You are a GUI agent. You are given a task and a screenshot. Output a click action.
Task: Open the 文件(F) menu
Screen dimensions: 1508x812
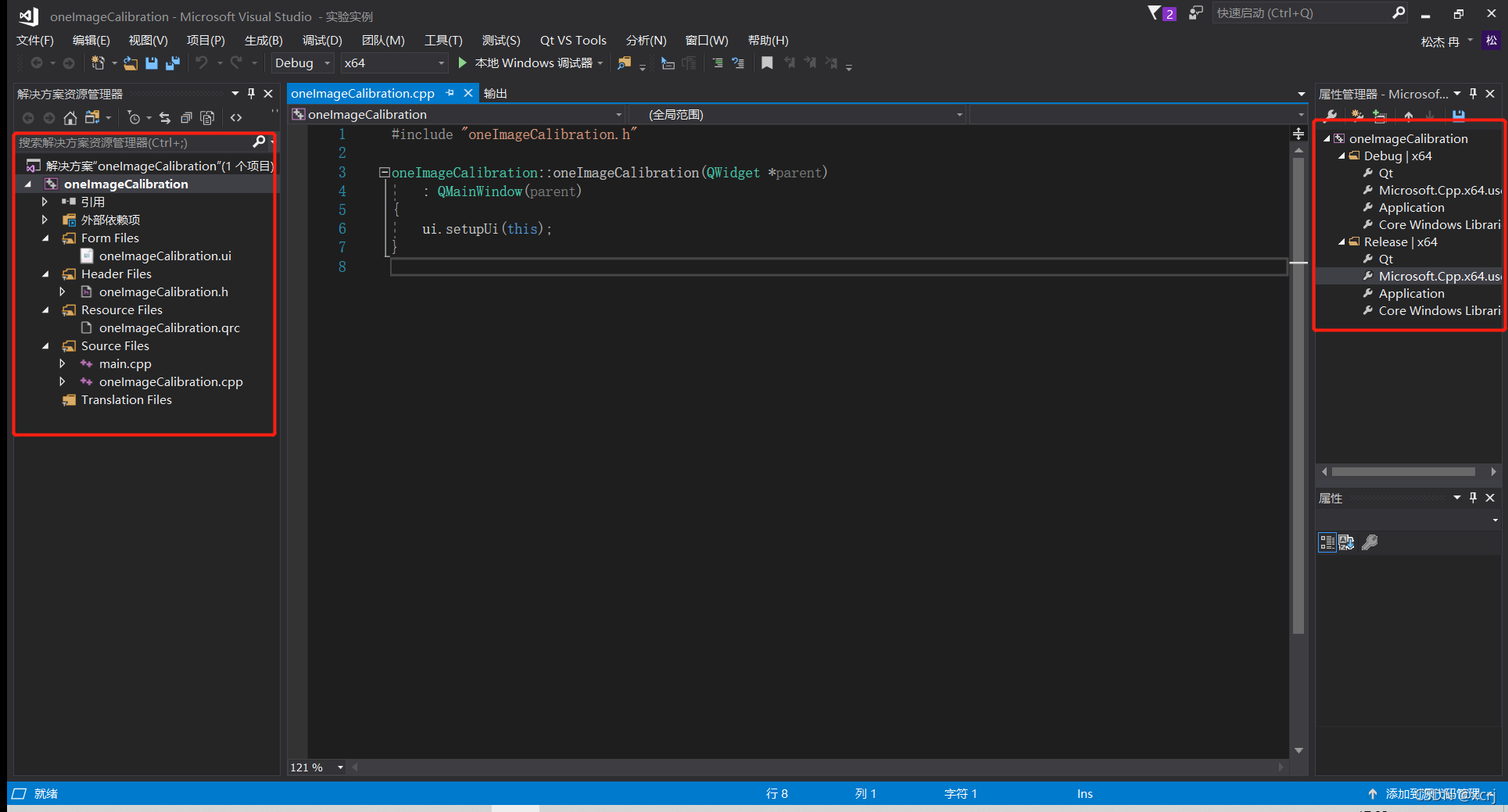click(34, 41)
